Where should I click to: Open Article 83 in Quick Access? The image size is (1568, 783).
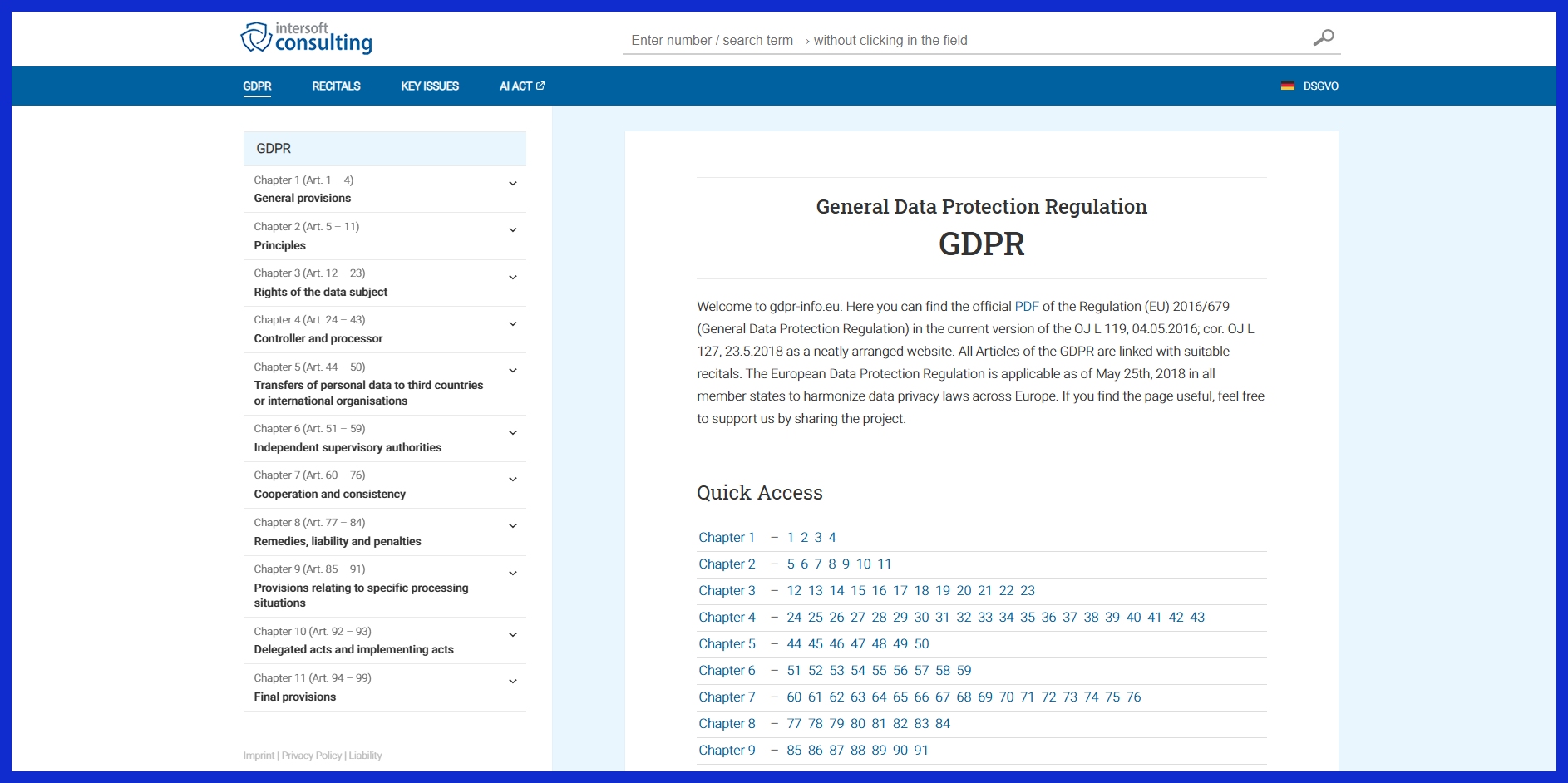(921, 723)
